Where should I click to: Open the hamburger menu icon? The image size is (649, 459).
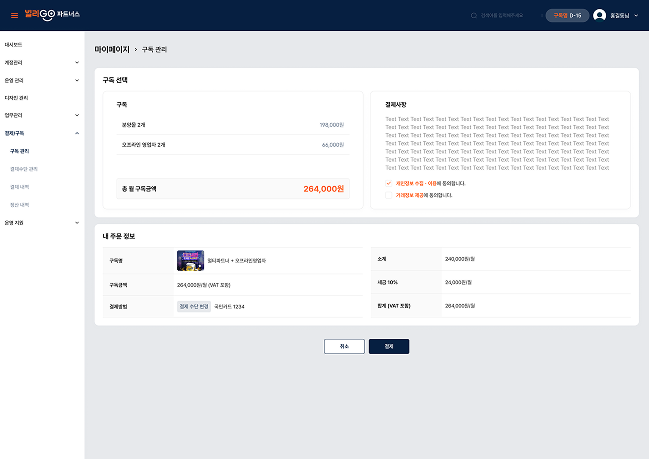(x=14, y=15)
